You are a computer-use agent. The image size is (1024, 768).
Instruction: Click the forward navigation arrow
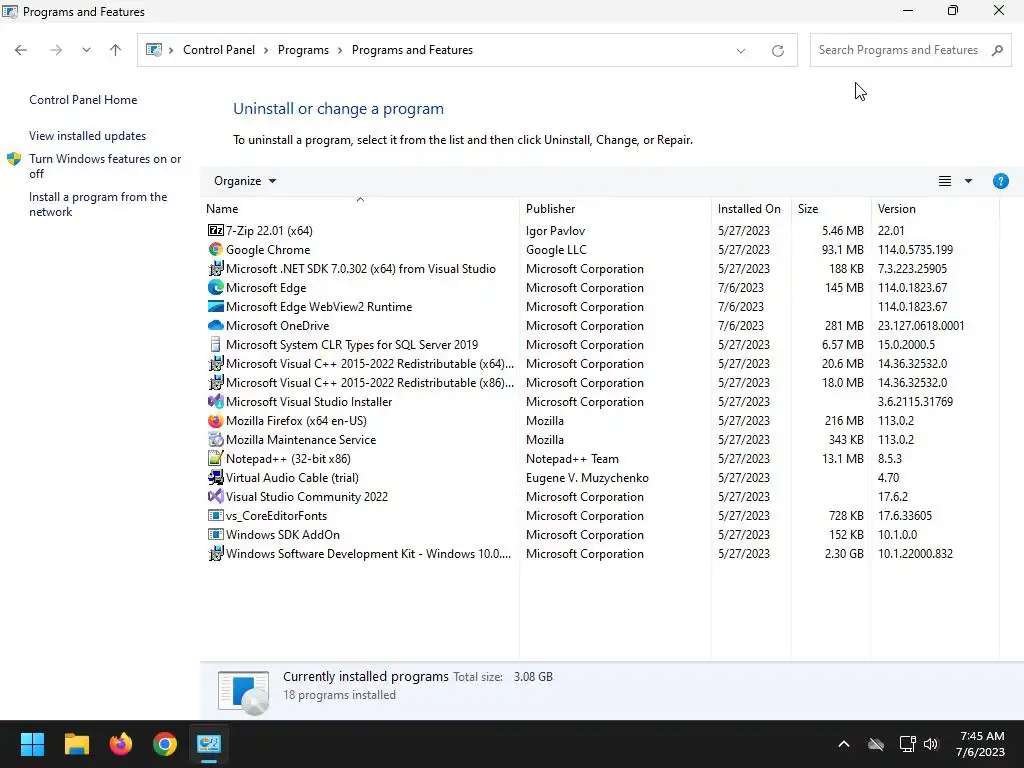point(56,50)
